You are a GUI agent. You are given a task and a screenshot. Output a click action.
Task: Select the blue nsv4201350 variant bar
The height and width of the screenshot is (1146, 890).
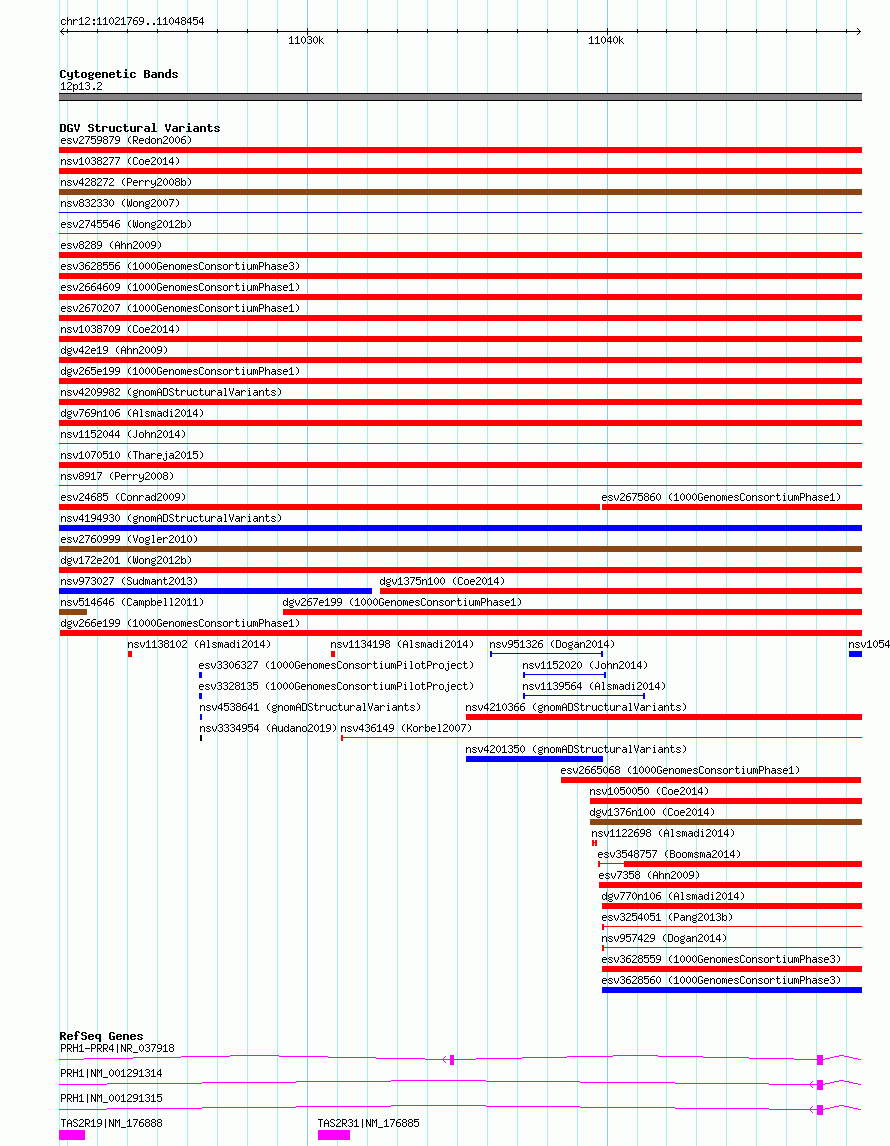tap(534, 759)
